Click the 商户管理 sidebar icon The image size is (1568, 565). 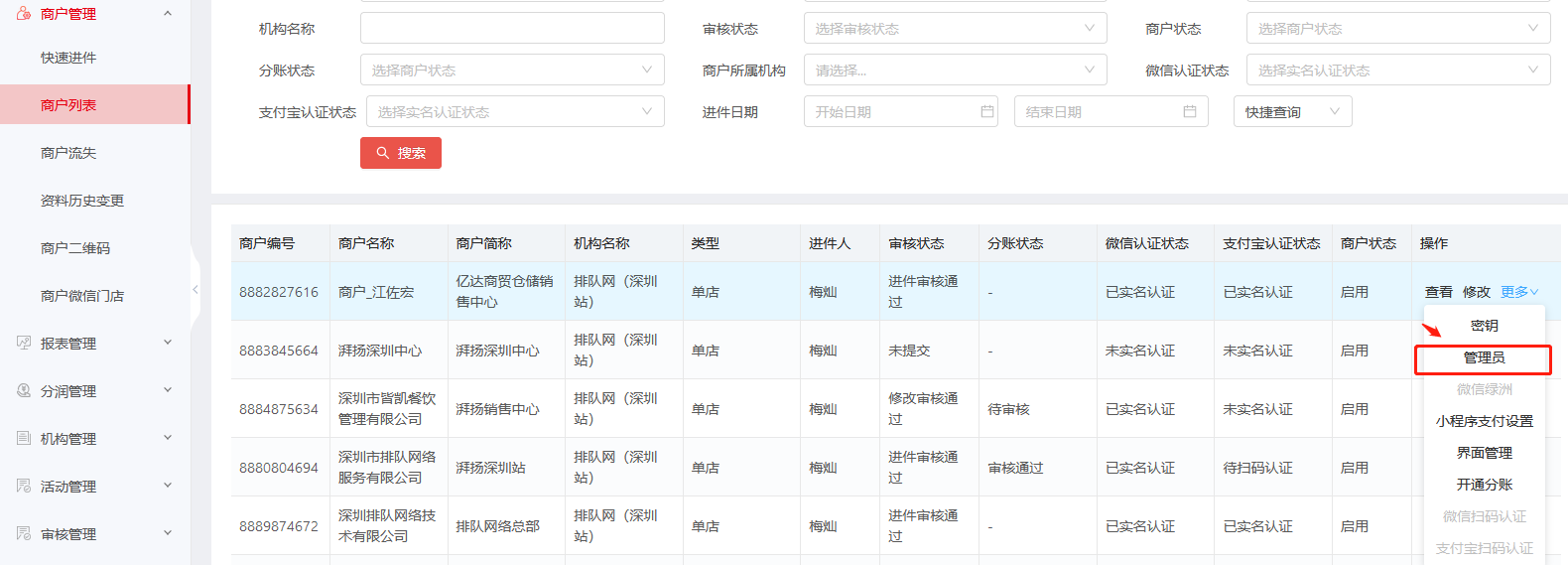tap(24, 13)
